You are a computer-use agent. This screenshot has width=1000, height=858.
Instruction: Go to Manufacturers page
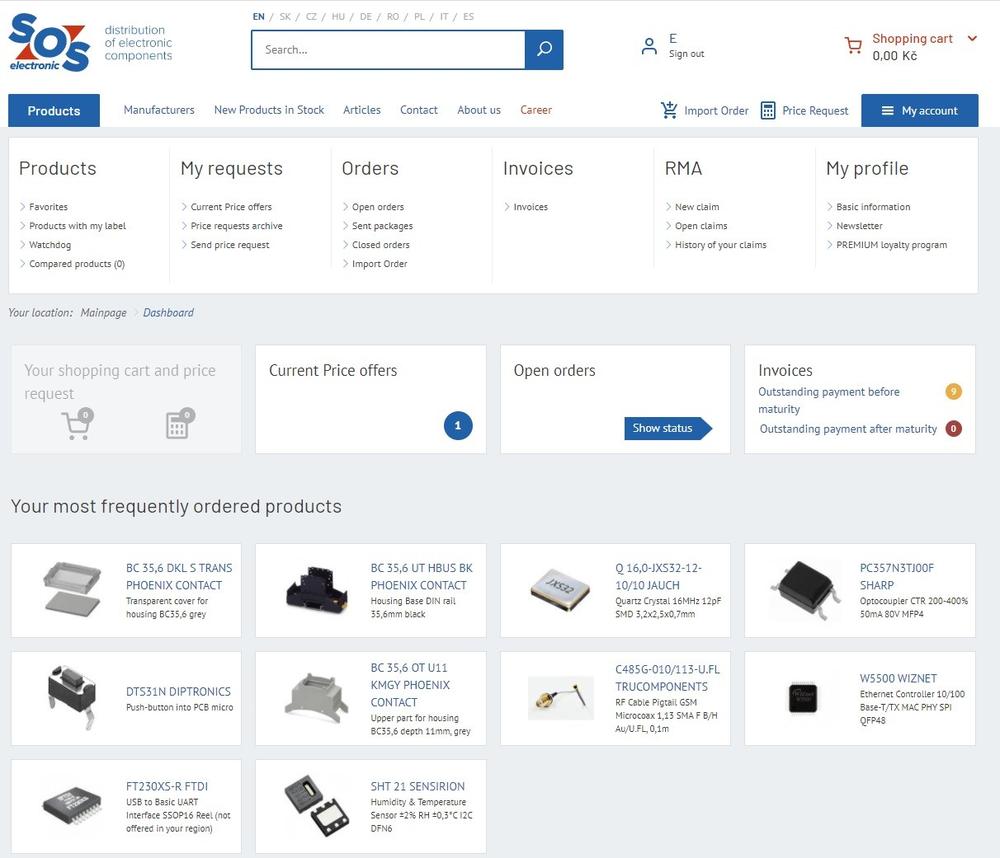coord(159,110)
